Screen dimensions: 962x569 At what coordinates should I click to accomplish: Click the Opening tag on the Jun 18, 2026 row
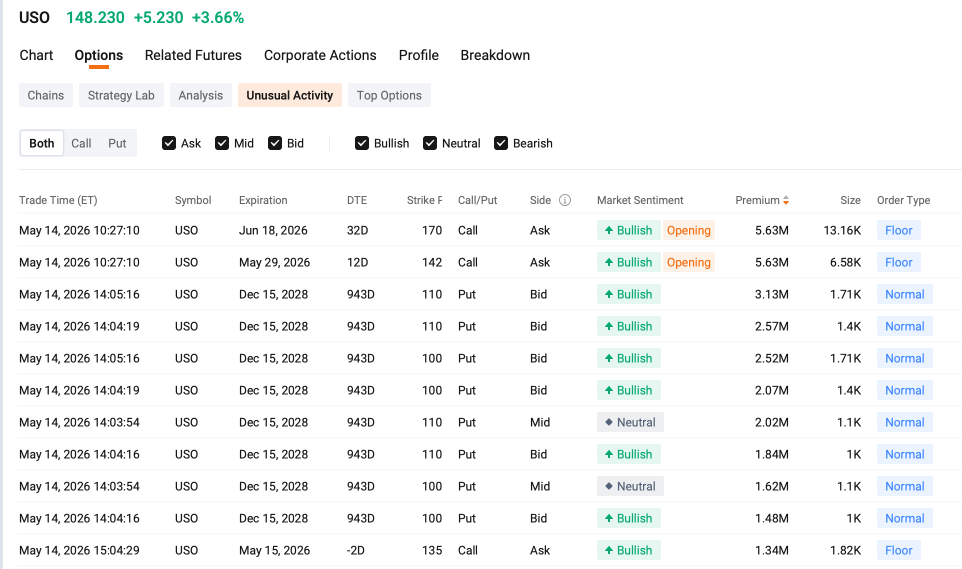pos(688,230)
